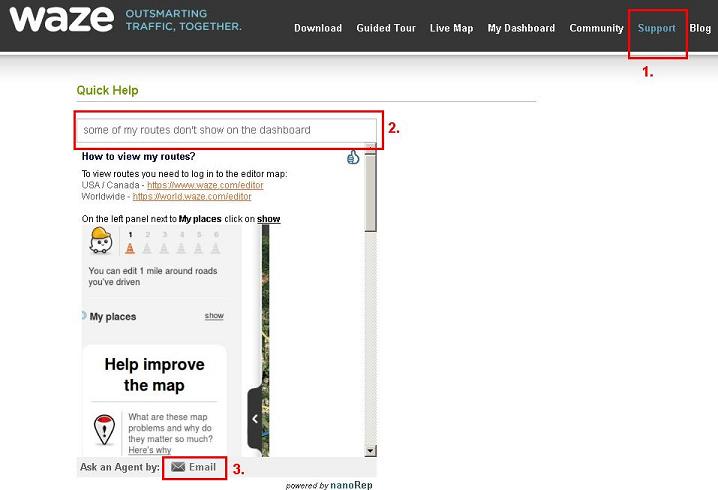The image size is (718, 490).
Task: Open the Support menu item
Action: pos(657,28)
